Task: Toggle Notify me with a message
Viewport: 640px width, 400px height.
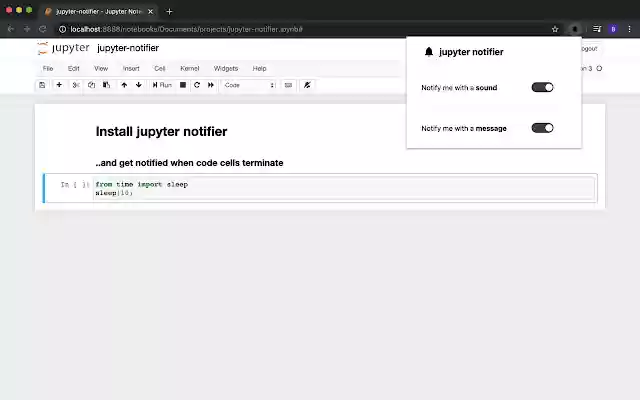Action: click(x=542, y=128)
